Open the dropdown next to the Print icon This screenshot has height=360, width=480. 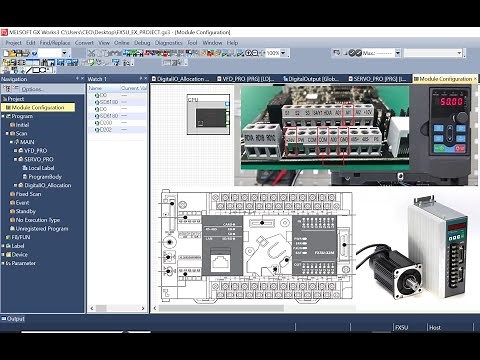65,53
